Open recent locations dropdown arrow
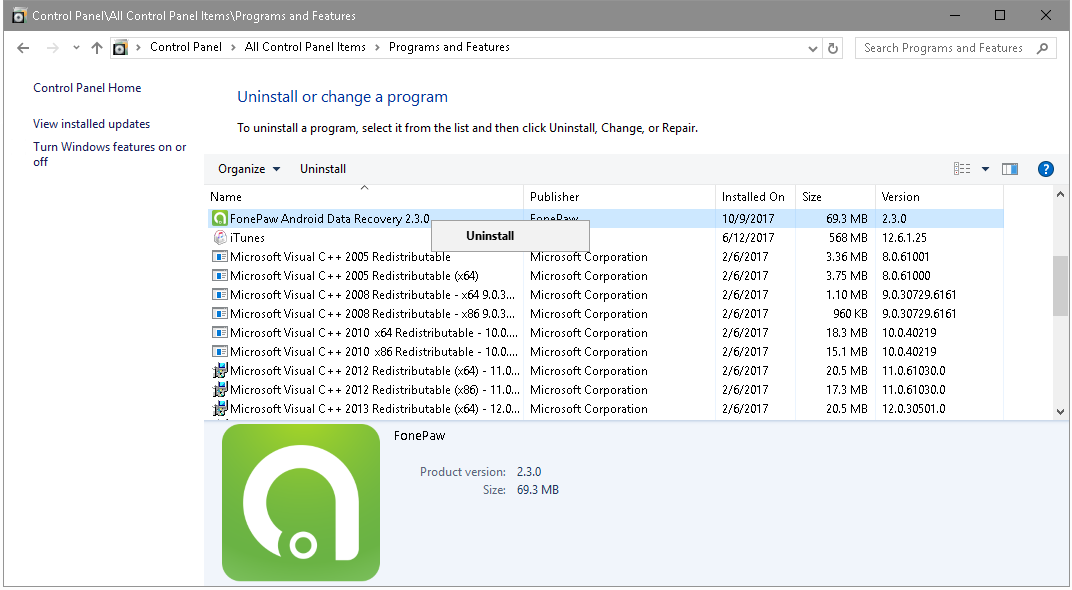This screenshot has height=590, width=1072. [x=76, y=48]
